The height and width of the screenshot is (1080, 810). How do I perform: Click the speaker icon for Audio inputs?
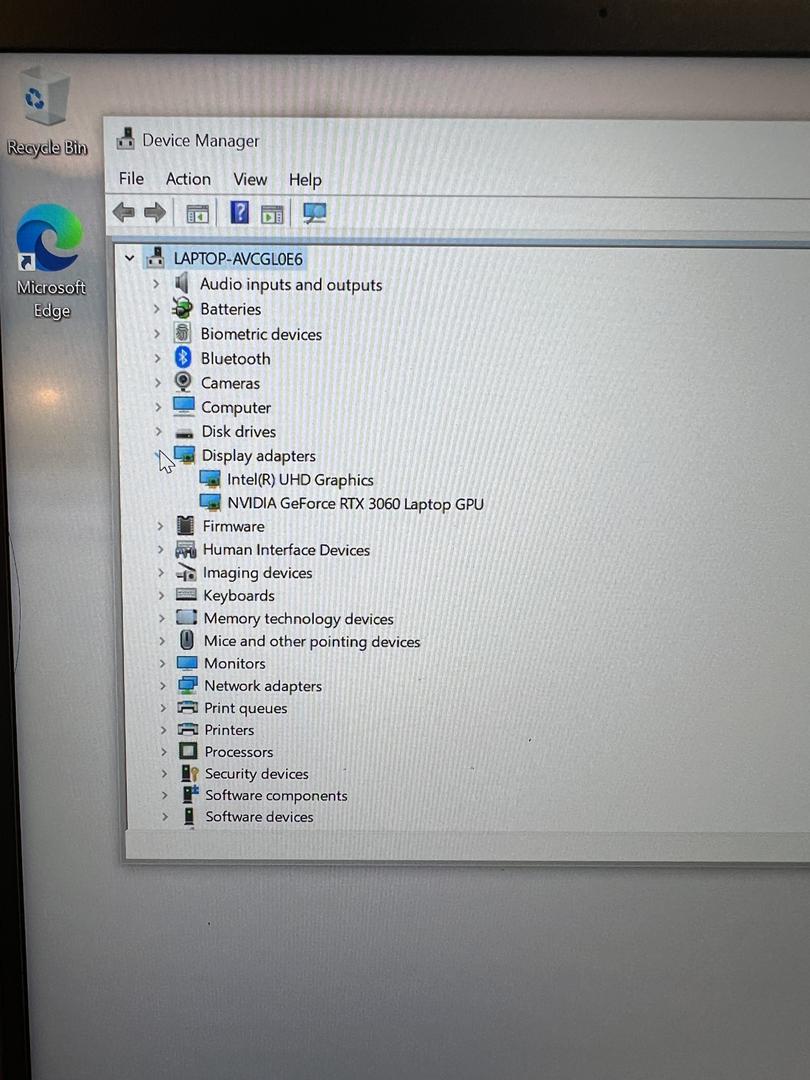(x=182, y=282)
